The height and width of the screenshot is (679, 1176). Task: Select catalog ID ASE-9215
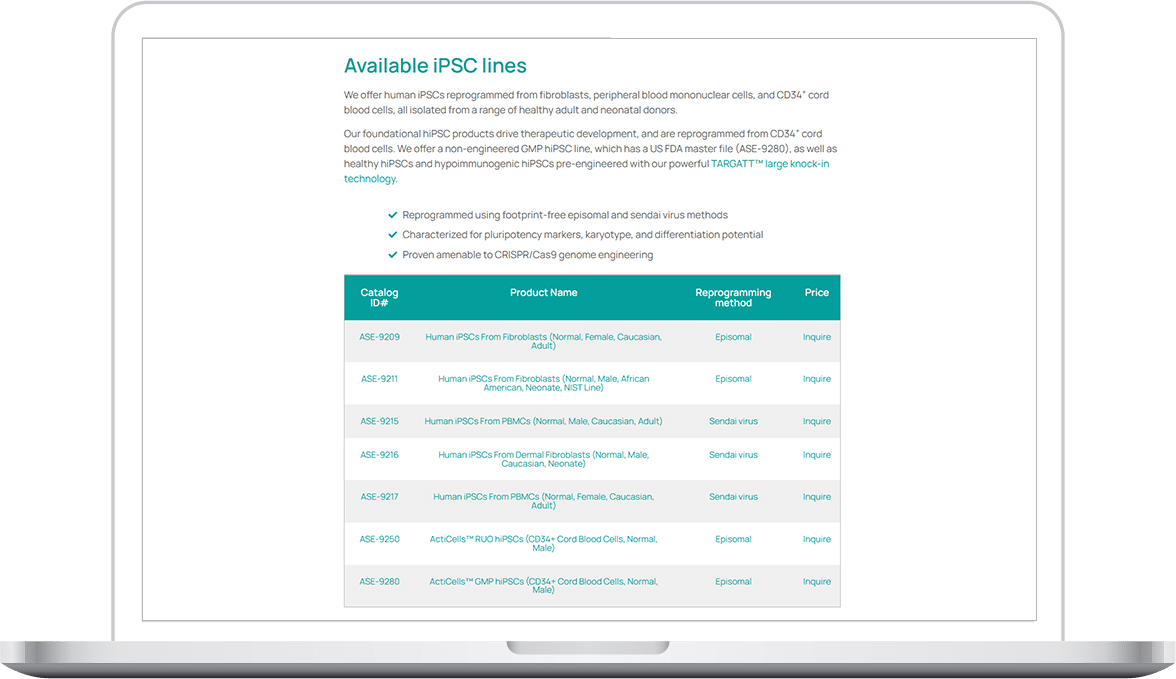379,421
